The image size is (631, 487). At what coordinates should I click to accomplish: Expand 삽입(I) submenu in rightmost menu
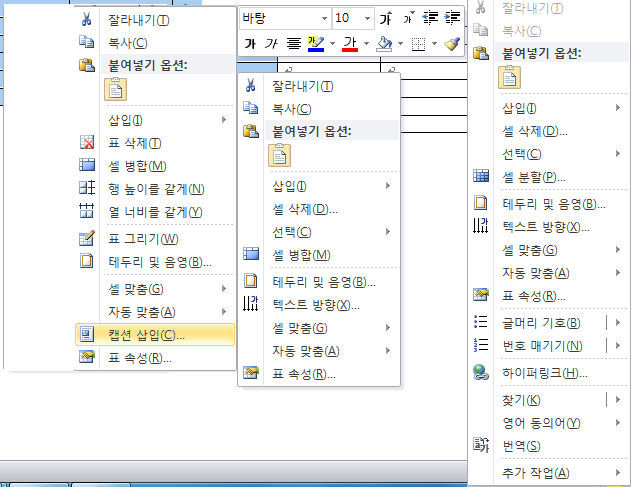tap(549, 108)
